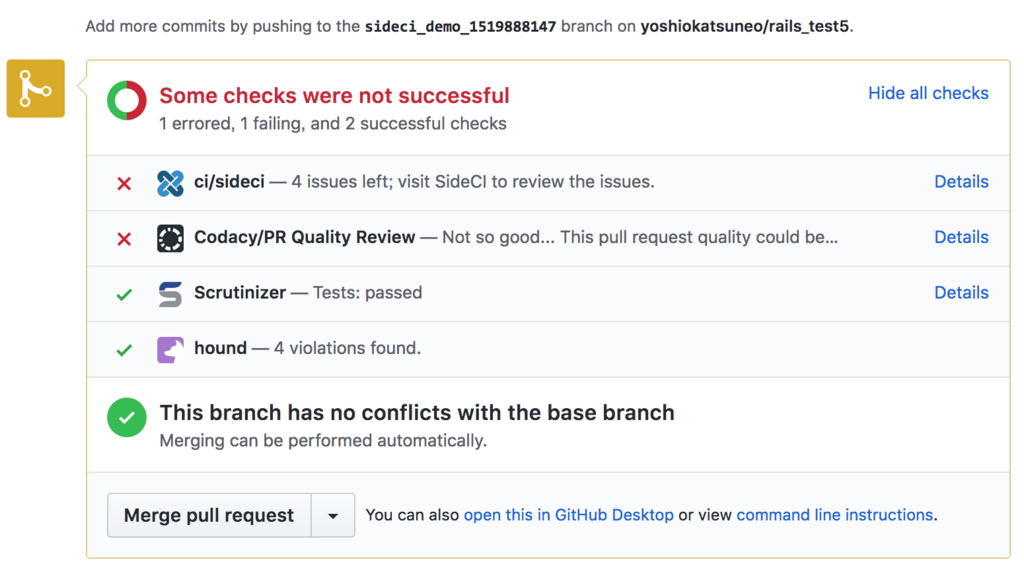
Task: Click the Some checks were not successful heading
Action: pos(334,95)
